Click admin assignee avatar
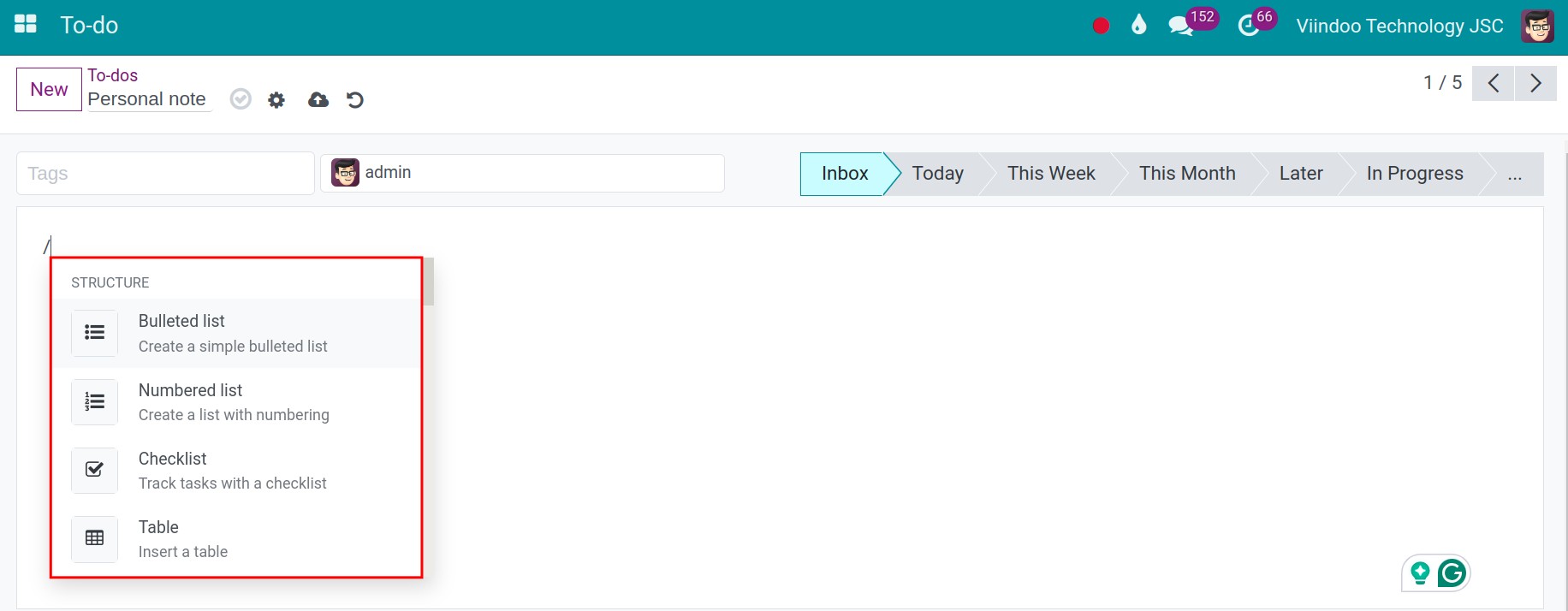The image size is (1568, 611). [345, 173]
